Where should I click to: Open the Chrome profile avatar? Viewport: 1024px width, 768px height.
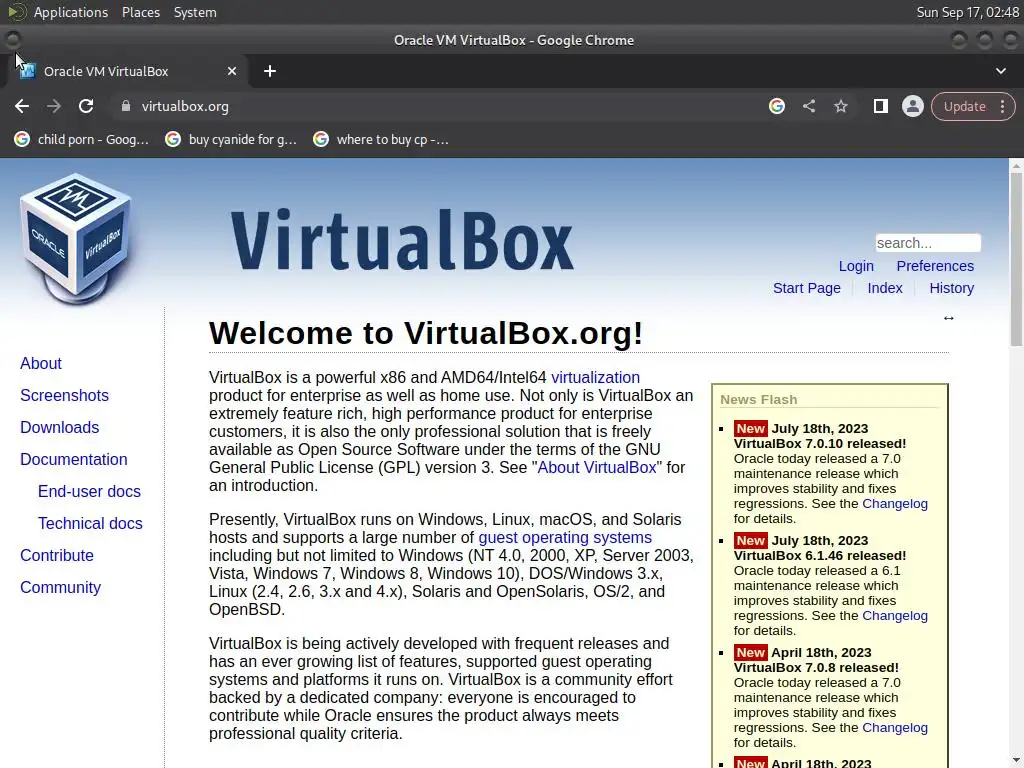[912, 106]
